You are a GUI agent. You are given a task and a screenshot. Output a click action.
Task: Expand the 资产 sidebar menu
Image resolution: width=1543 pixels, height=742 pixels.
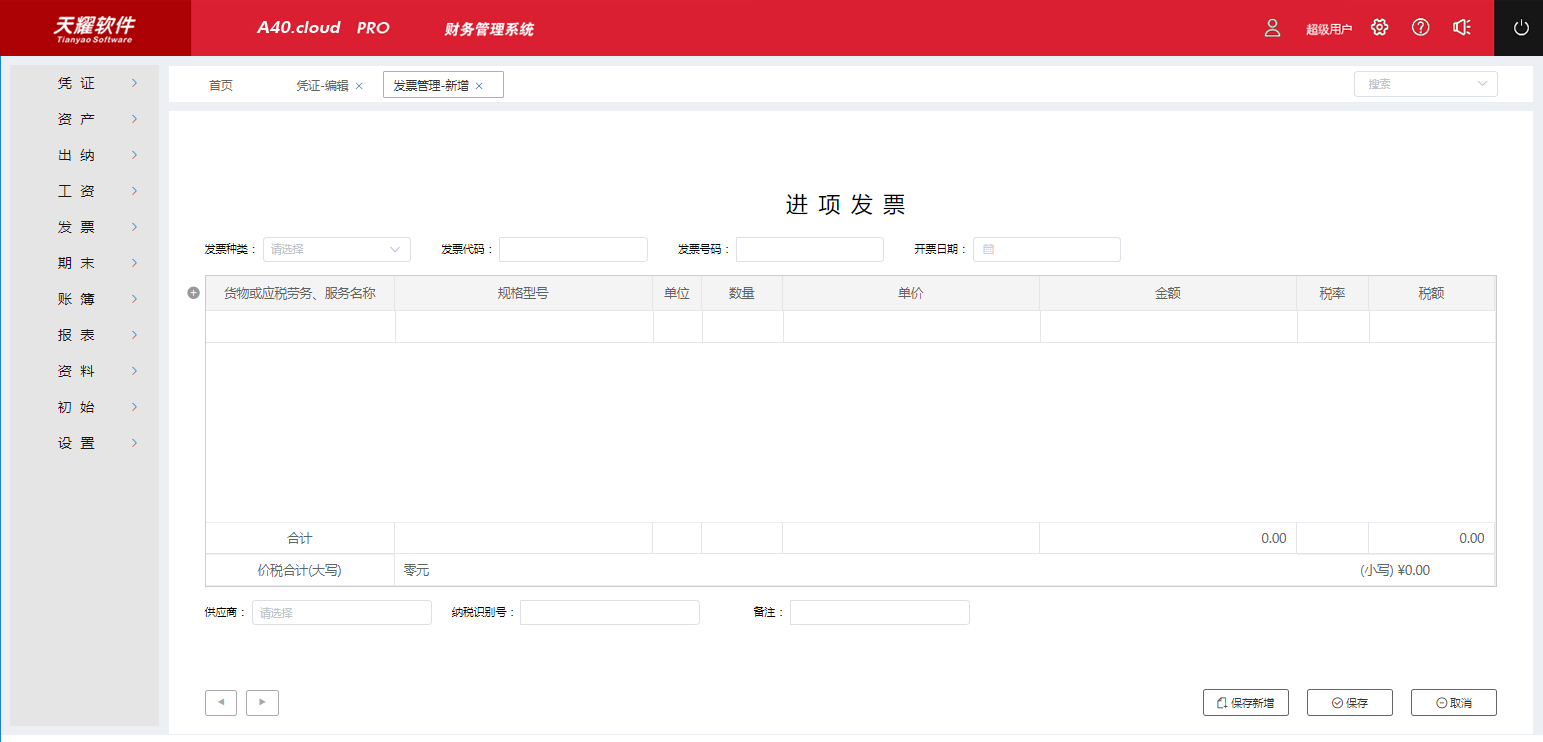84,119
